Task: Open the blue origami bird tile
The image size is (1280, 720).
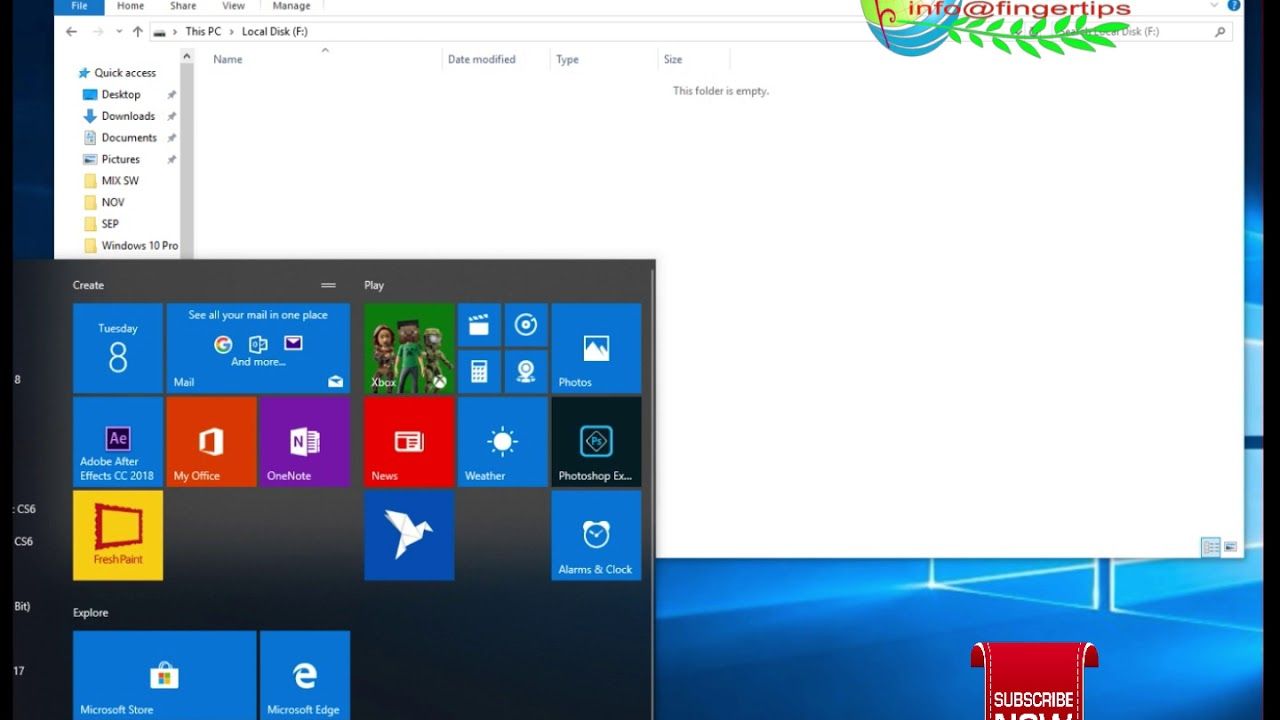Action: click(x=409, y=535)
